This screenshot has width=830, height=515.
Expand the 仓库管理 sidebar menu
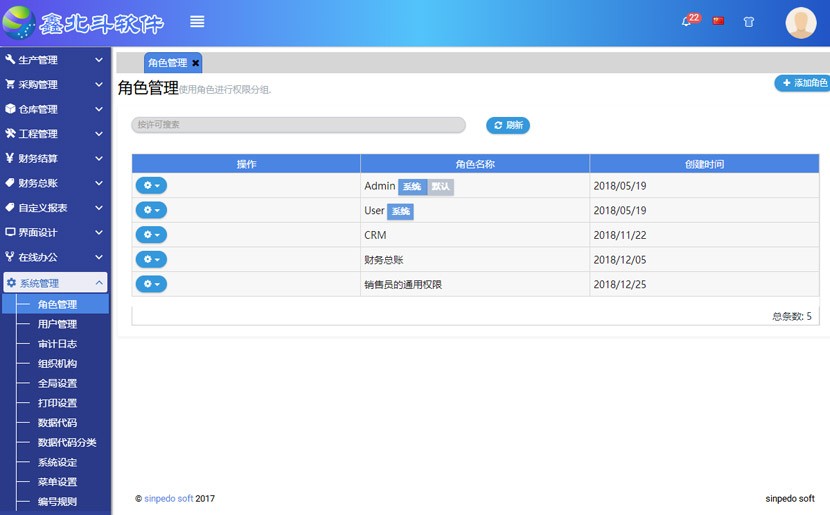(54, 109)
